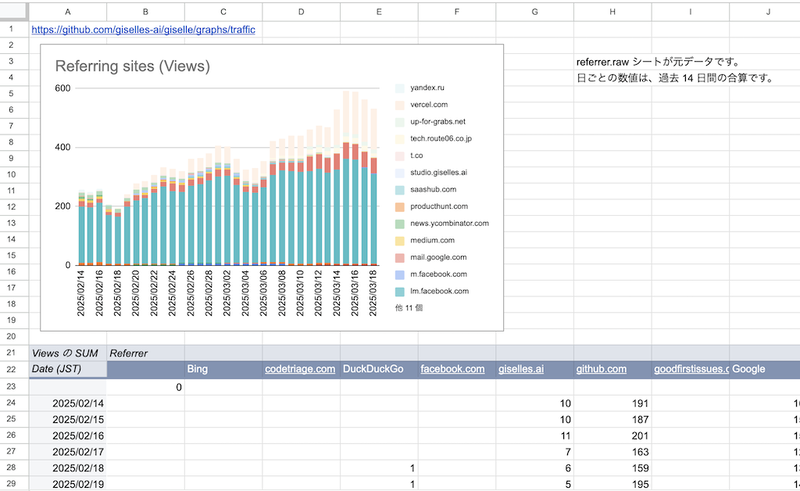Select the news.ycombinator.com legend entry
The image size is (800, 491).
(449, 224)
